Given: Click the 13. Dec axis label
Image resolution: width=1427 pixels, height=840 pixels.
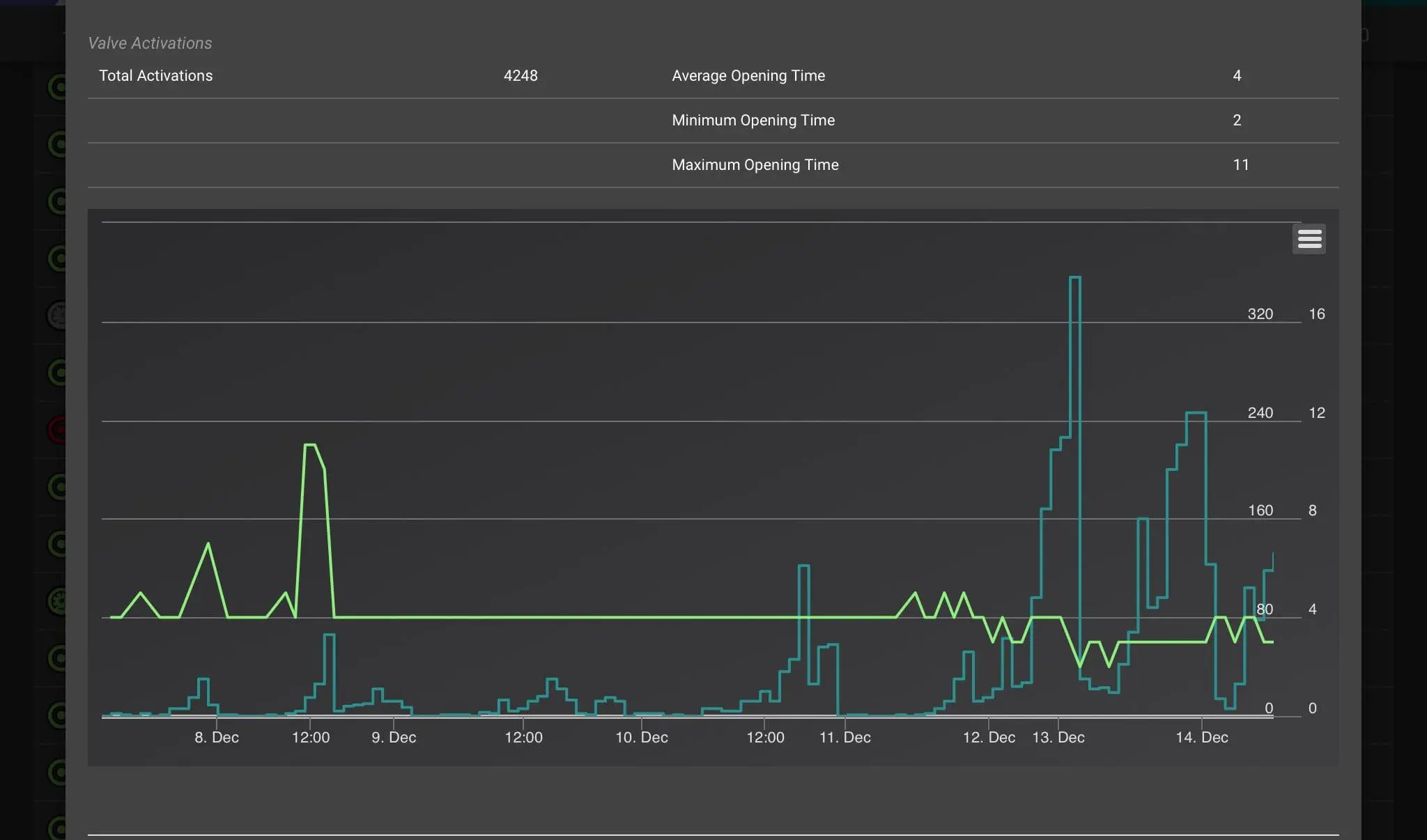Looking at the screenshot, I should [x=1058, y=737].
